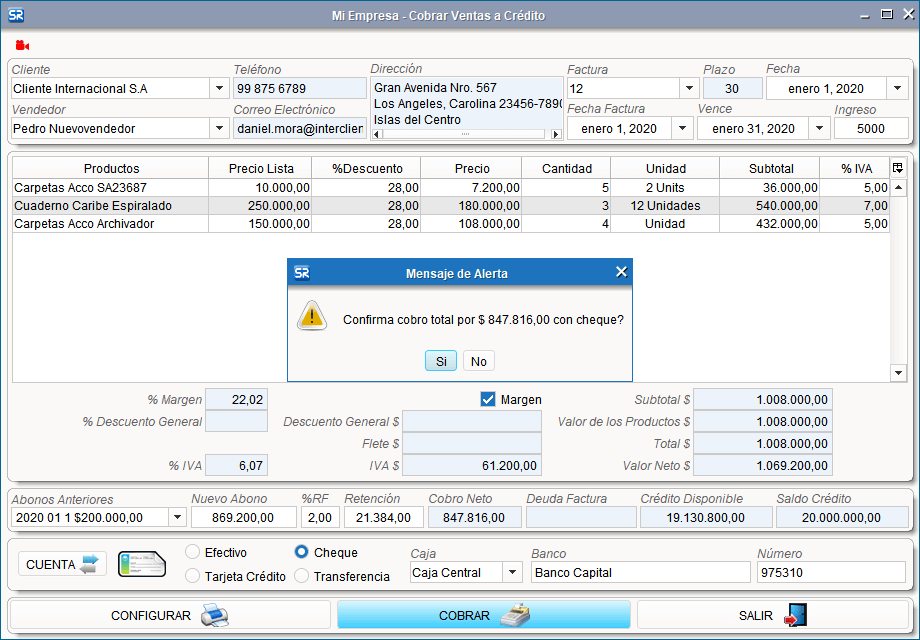Screen dimensions: 920x640
Task: Click the Cobro Neto value 847.816,00
Action: 474,517
